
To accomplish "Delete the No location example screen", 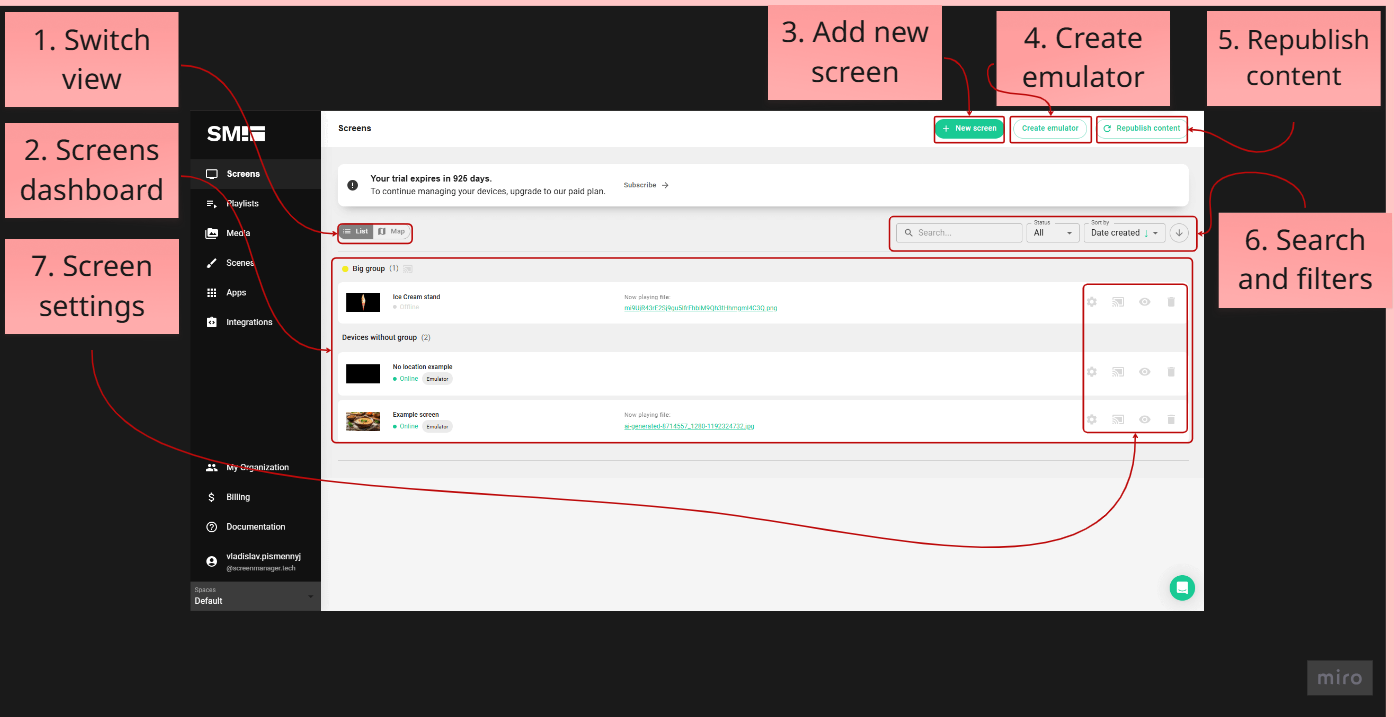I will tap(1171, 371).
